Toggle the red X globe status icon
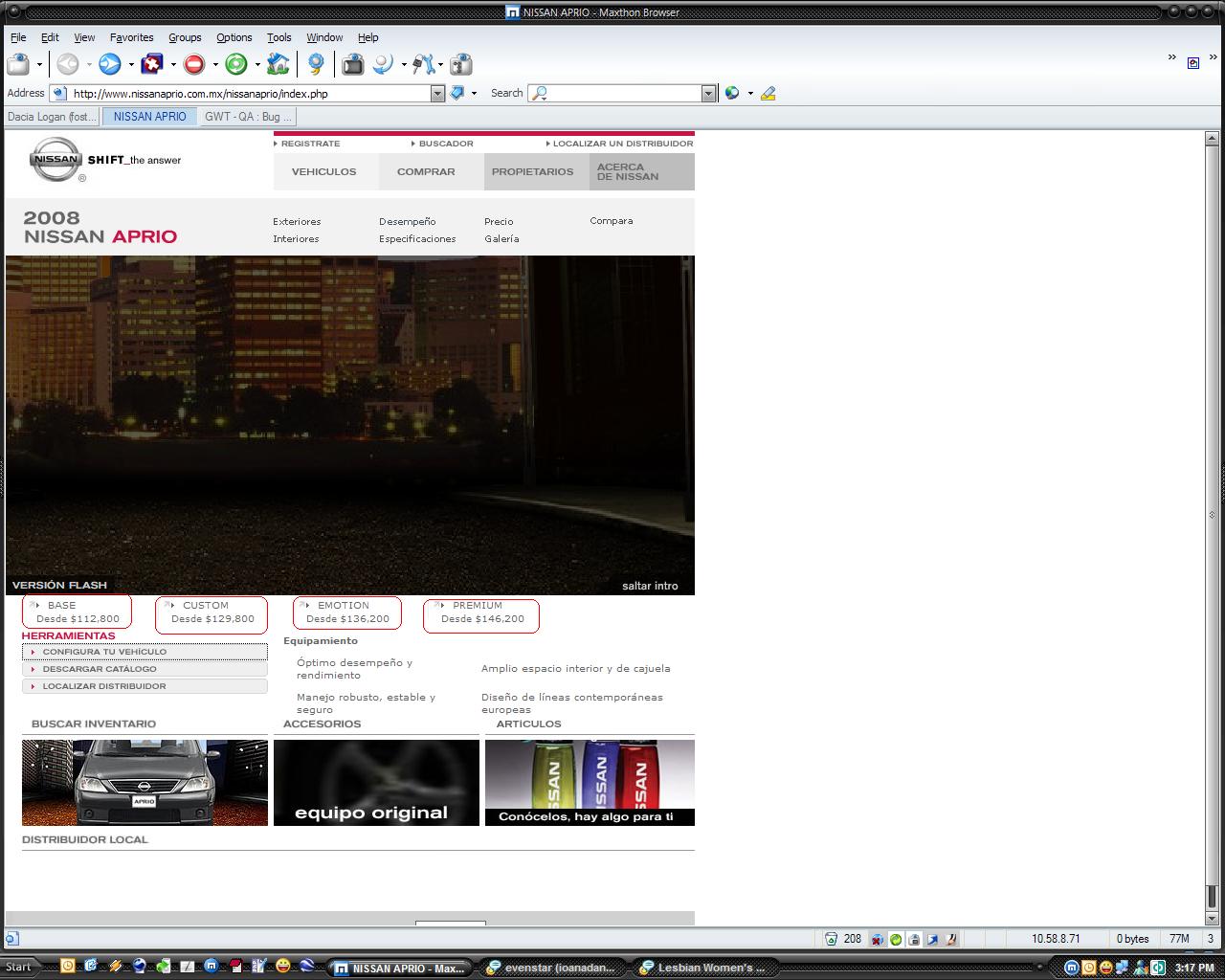This screenshot has width=1225, height=980. click(878, 939)
